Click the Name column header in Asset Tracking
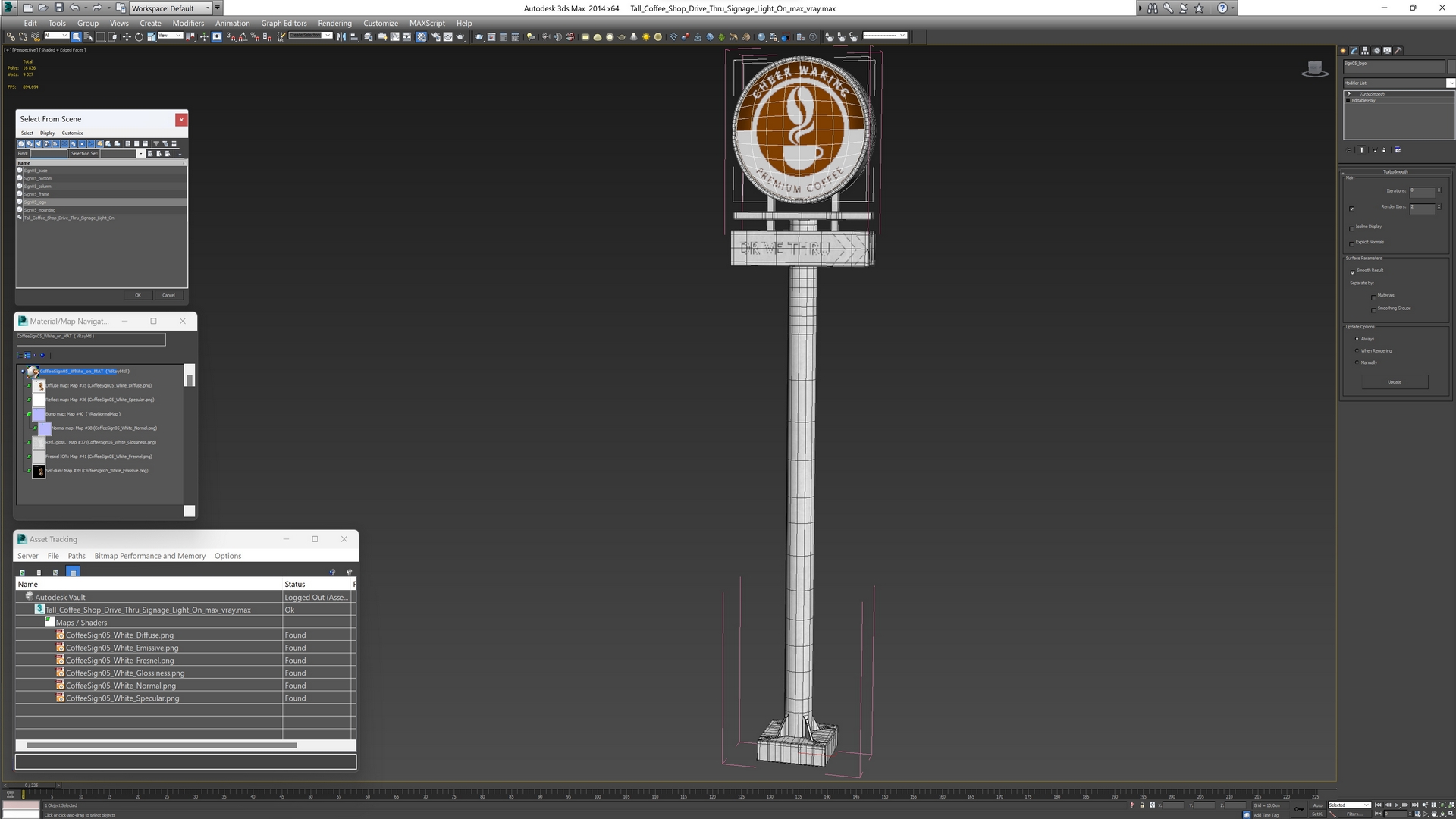Image resolution: width=1456 pixels, height=819 pixels. [x=149, y=584]
